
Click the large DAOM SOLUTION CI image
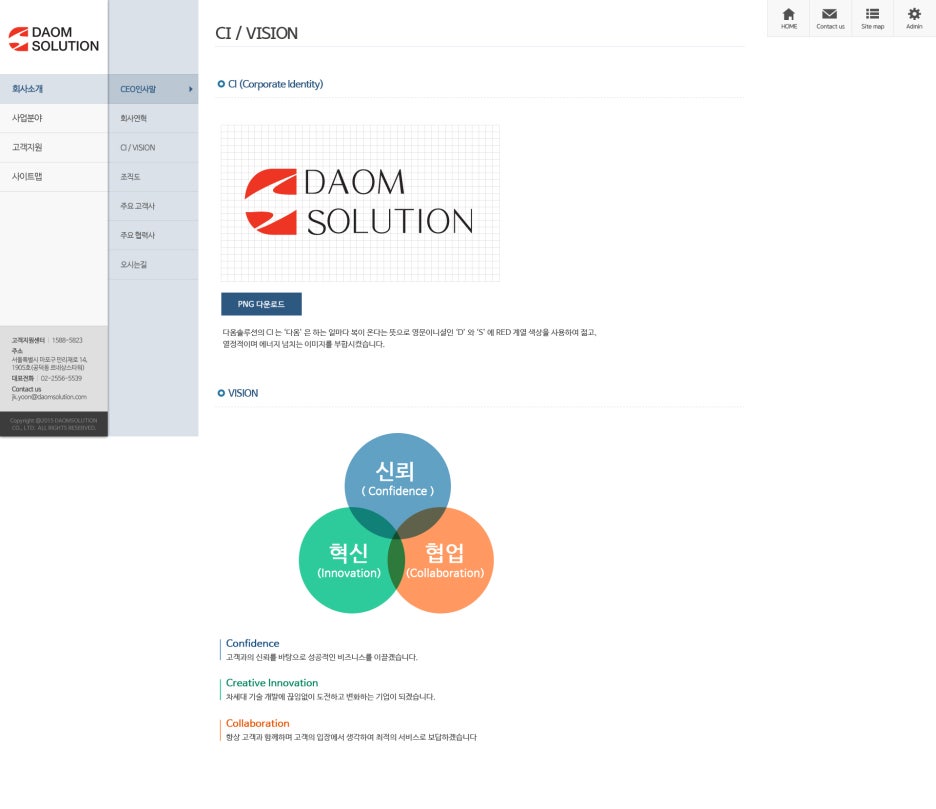point(360,203)
